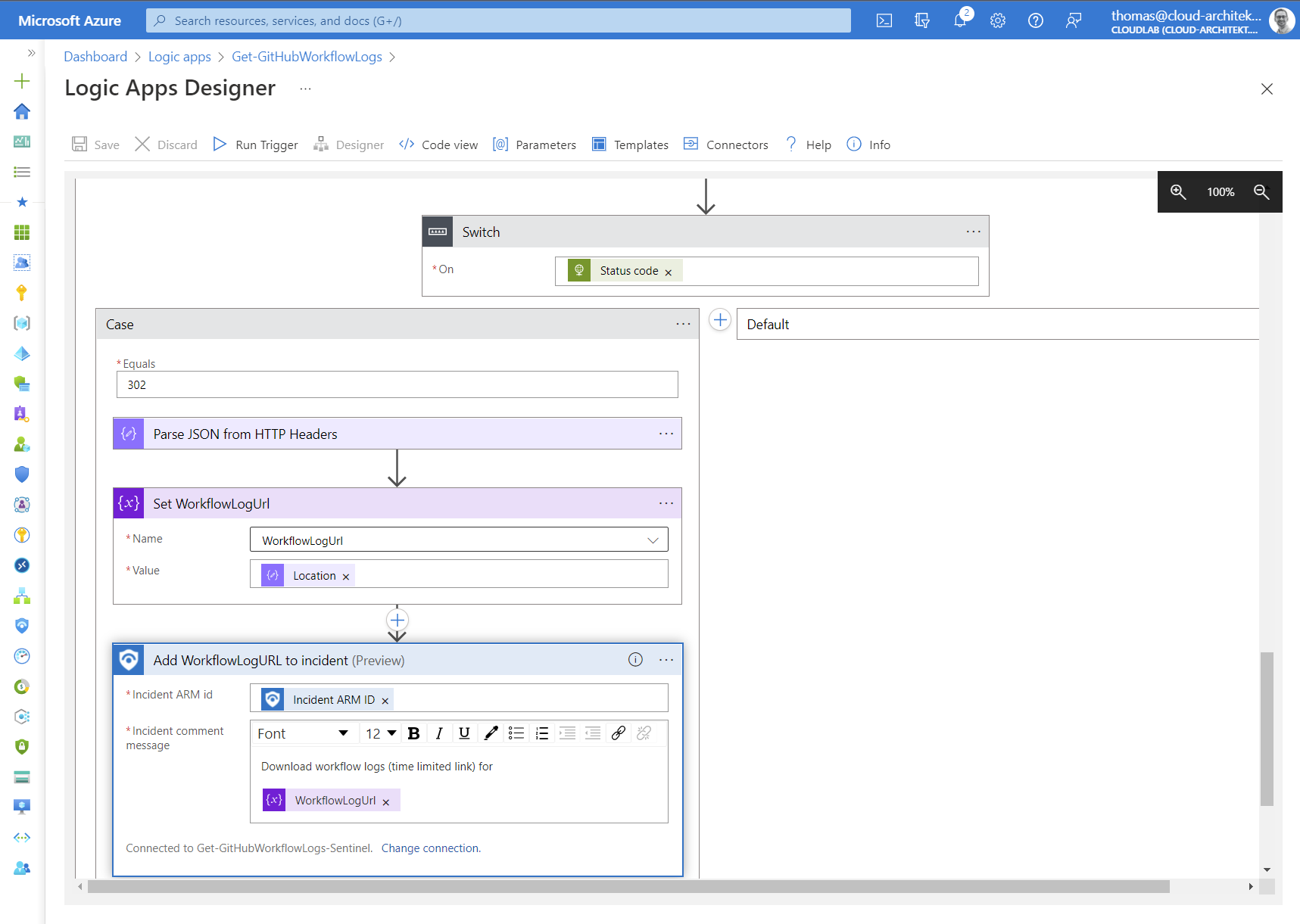Expand the left sidebar menu
1300x924 pixels.
(x=31, y=53)
